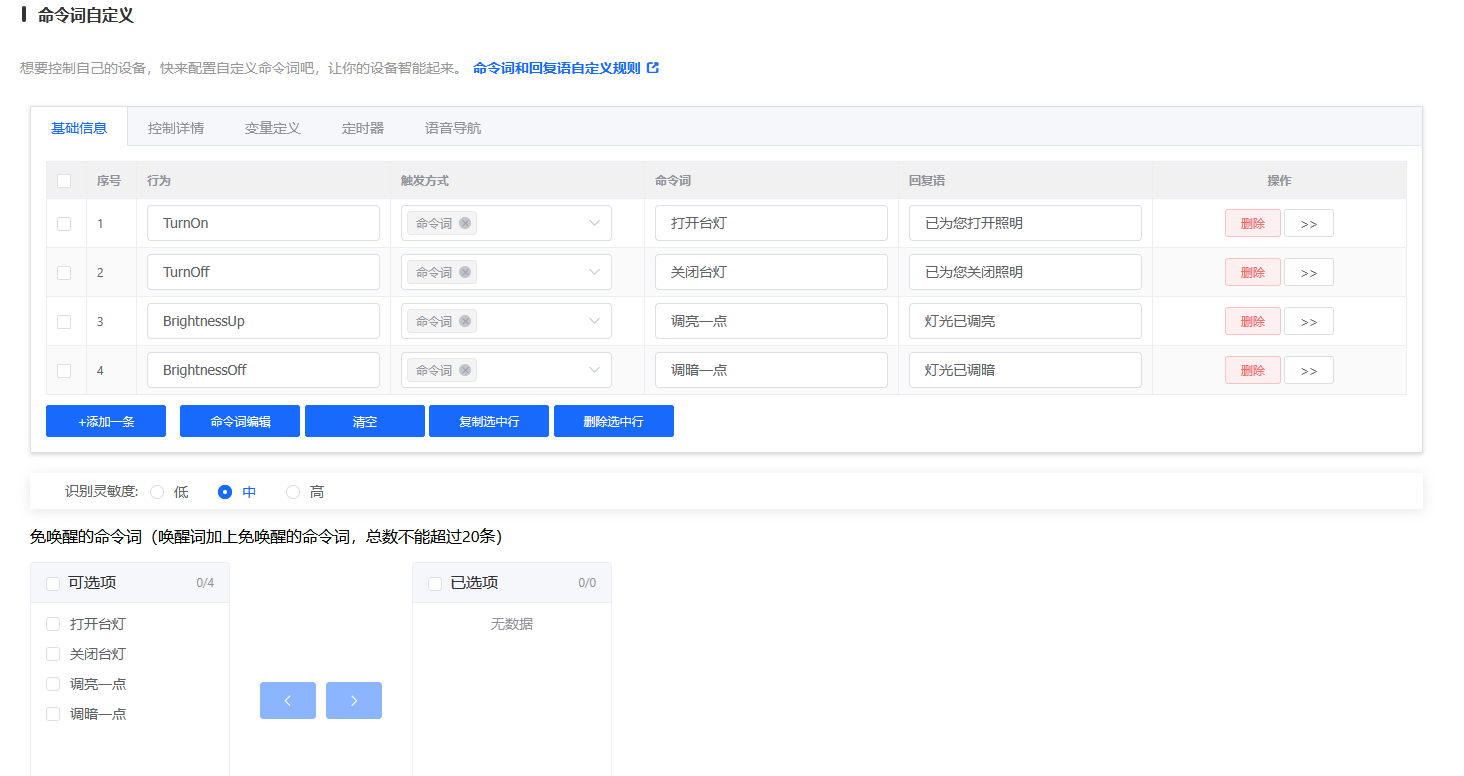Remove the 命令词 tag in the BrightnessUp row

click(x=465, y=321)
